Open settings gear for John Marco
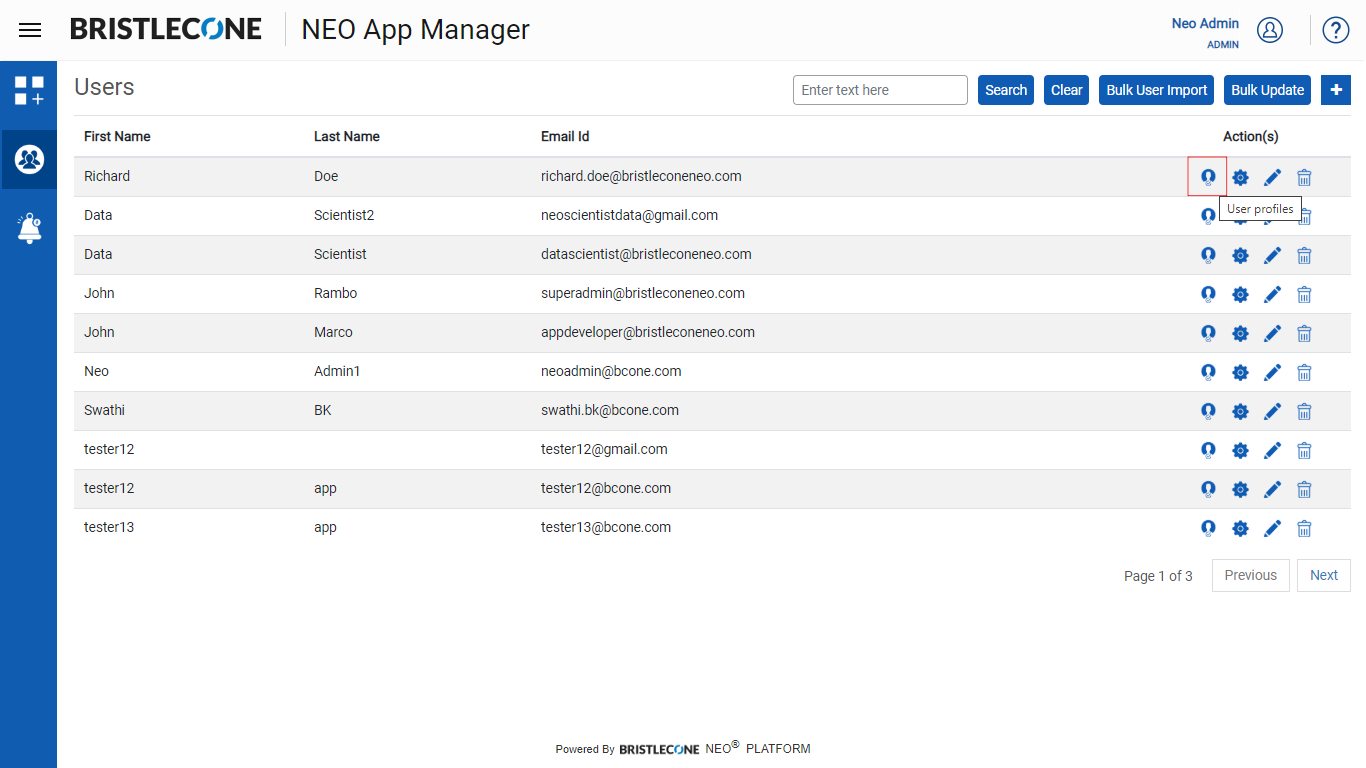Screen dimensions: 1366x768 (1240, 333)
